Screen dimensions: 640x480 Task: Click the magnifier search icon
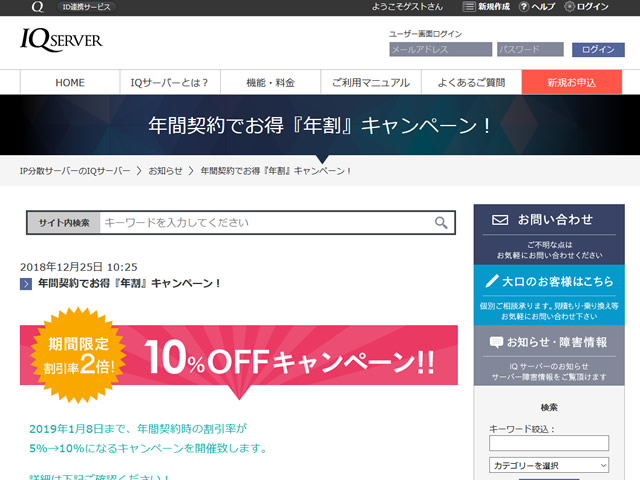[x=441, y=223]
